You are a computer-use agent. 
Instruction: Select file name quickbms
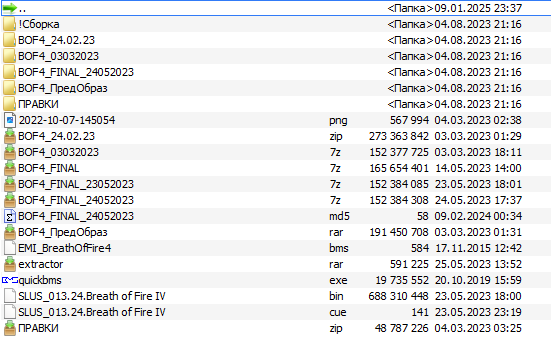[40, 280]
